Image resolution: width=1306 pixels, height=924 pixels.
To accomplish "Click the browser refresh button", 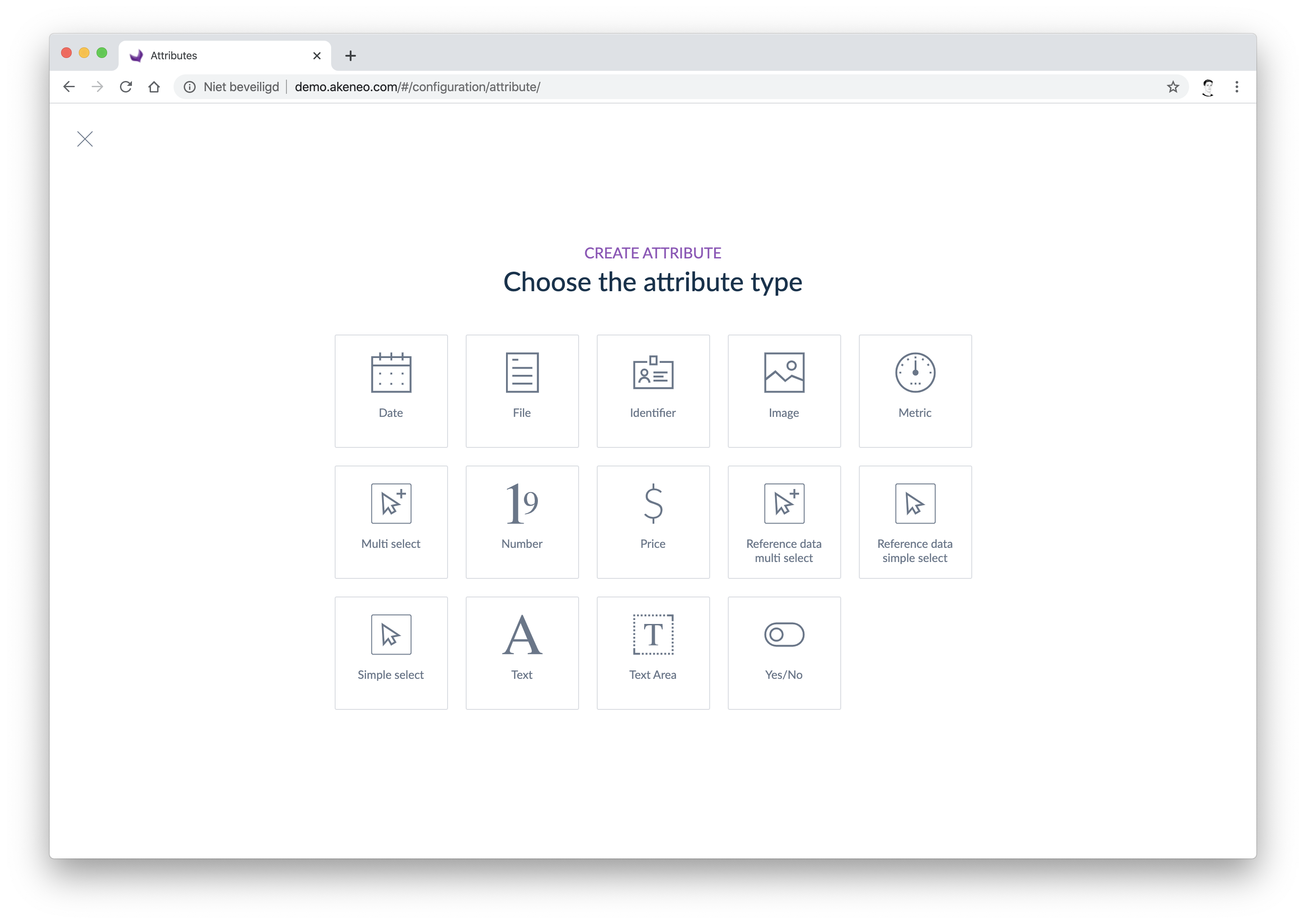I will [x=125, y=88].
